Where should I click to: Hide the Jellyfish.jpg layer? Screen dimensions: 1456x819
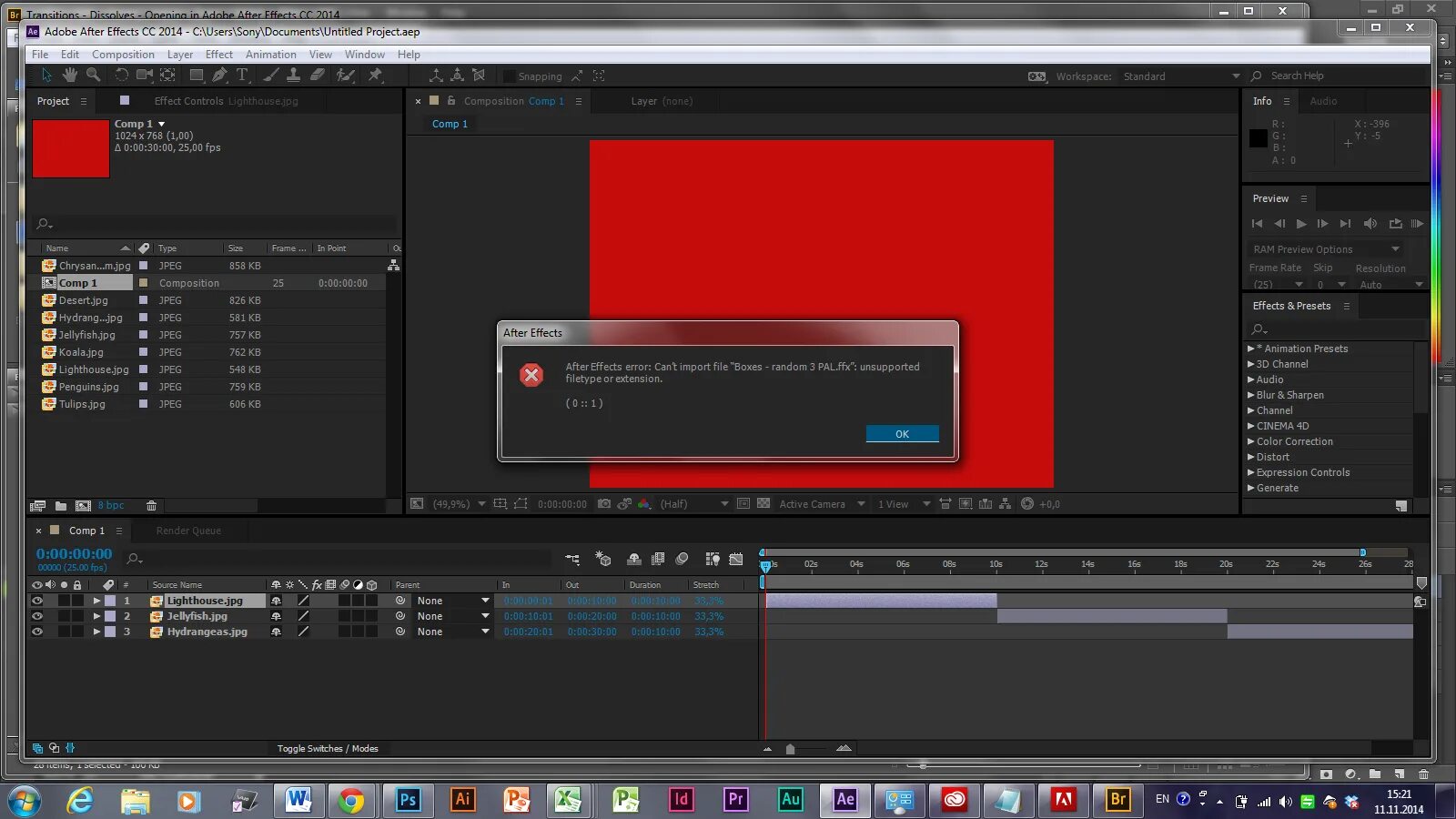click(x=37, y=616)
